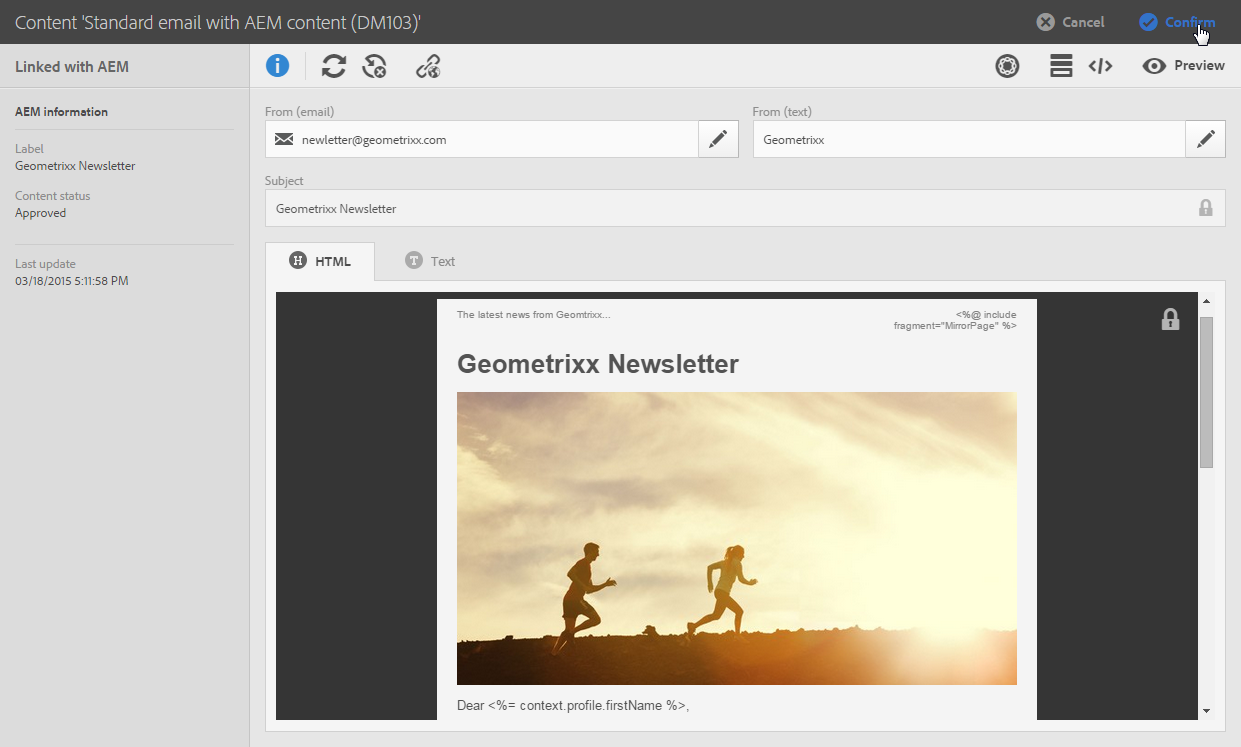Screen dimensions: 1241x747
Task: Click the From email input field
Action: click(x=482, y=140)
